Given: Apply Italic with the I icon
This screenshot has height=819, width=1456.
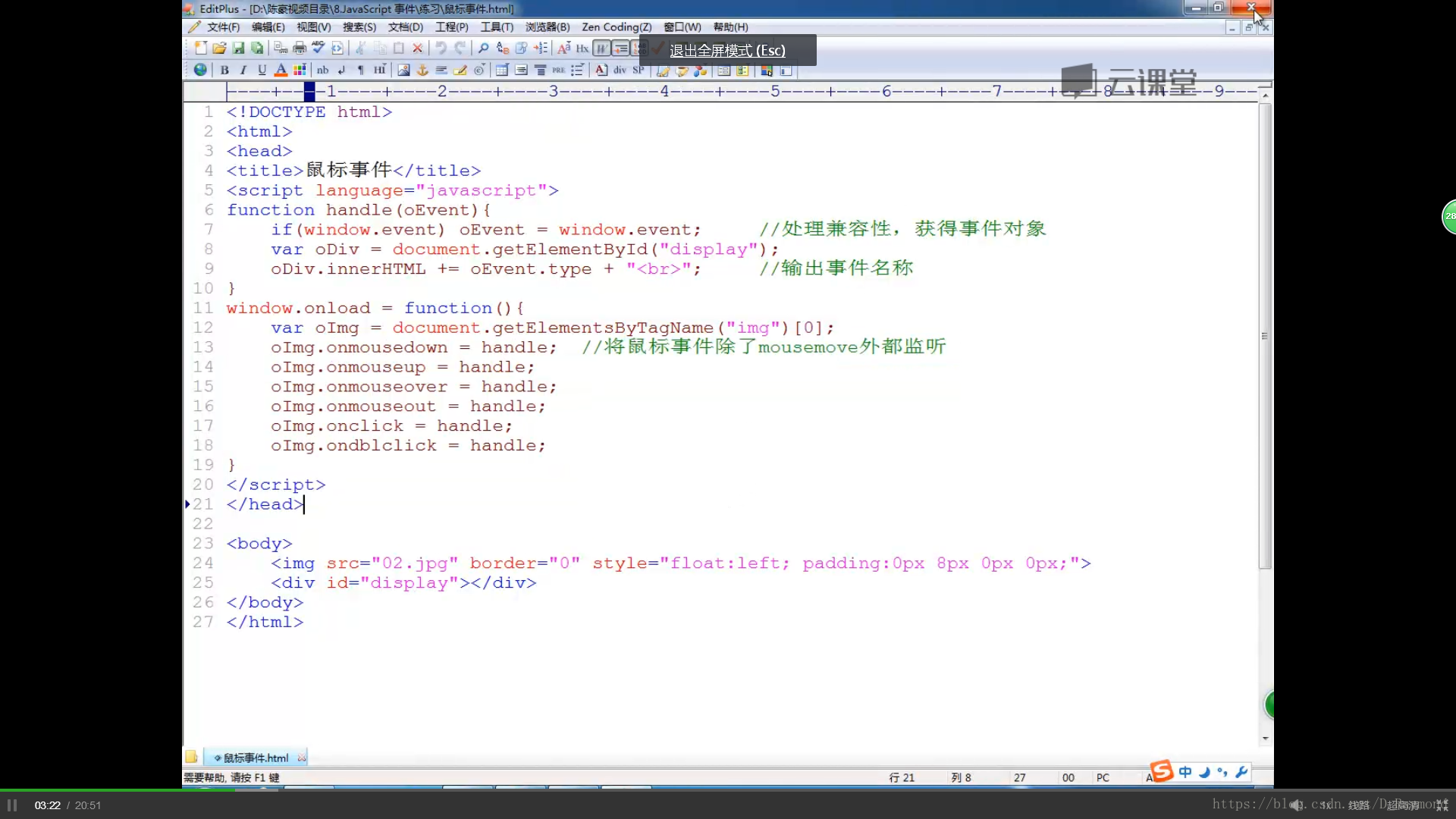Looking at the screenshot, I should [243, 70].
